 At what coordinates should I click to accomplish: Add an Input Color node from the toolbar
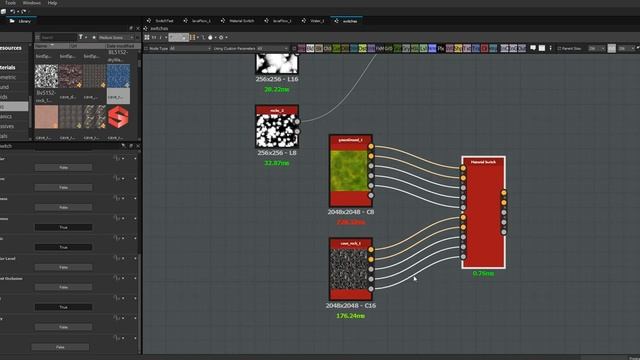click(504, 48)
